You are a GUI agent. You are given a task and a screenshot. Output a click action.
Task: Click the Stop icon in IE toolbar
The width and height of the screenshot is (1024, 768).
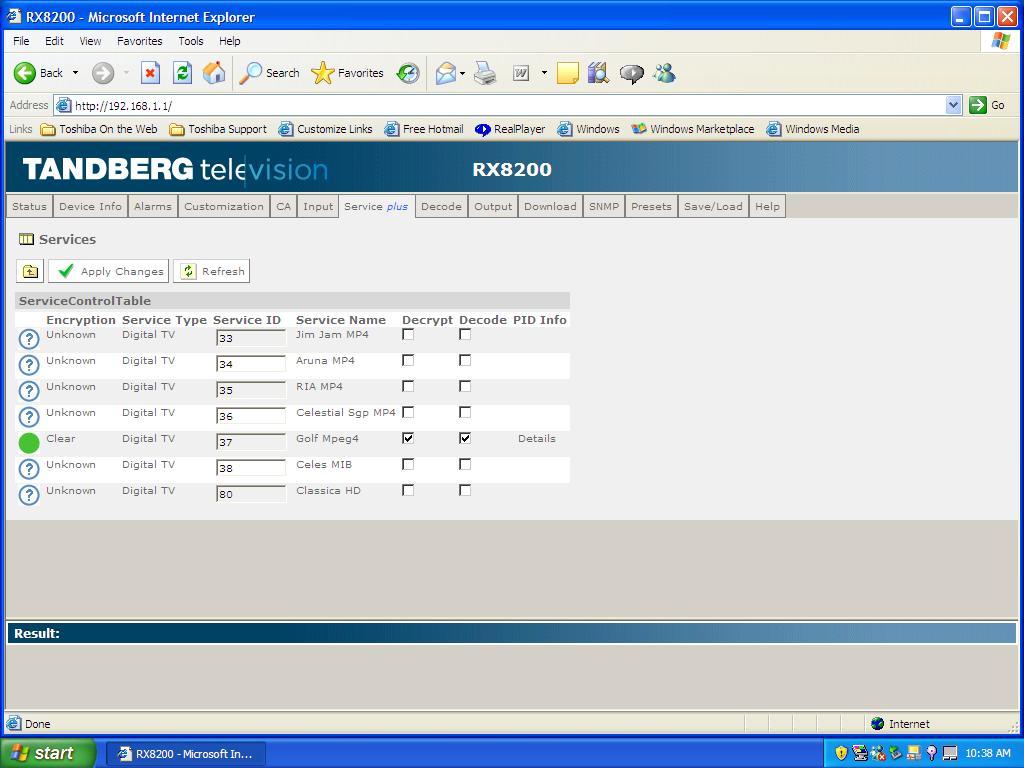click(x=150, y=73)
